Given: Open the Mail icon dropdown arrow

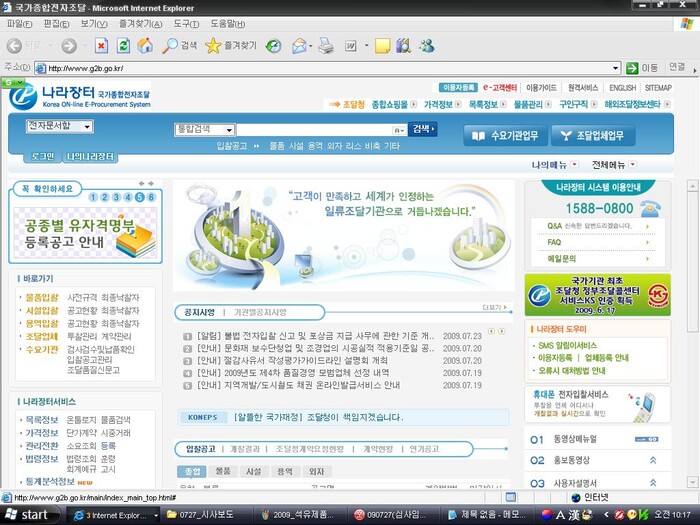Looking at the screenshot, I should point(311,46).
